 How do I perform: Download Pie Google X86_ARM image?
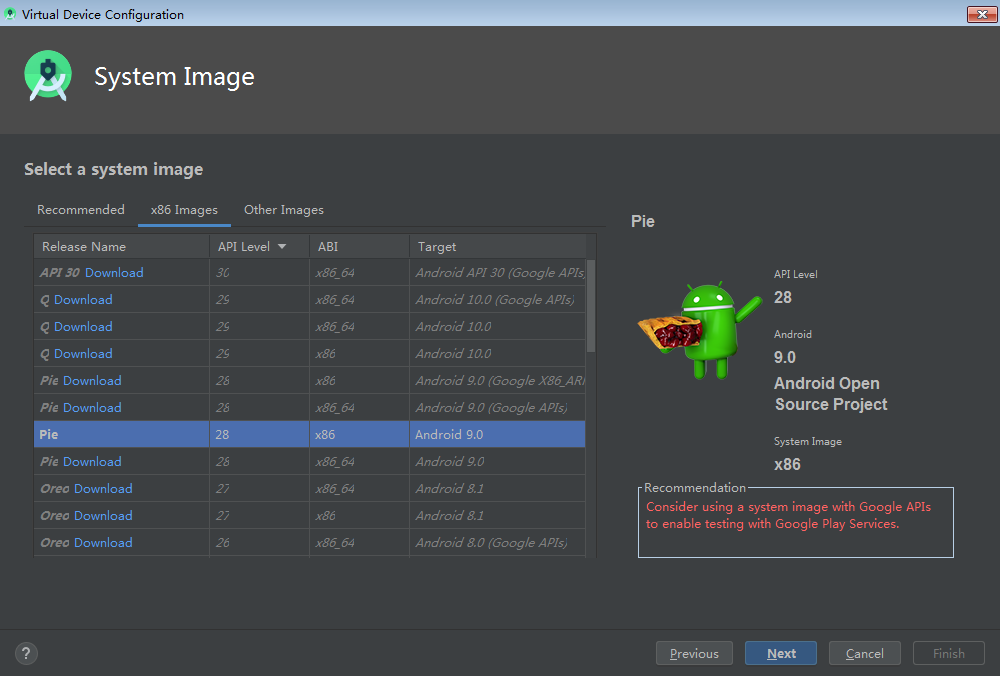coord(92,381)
